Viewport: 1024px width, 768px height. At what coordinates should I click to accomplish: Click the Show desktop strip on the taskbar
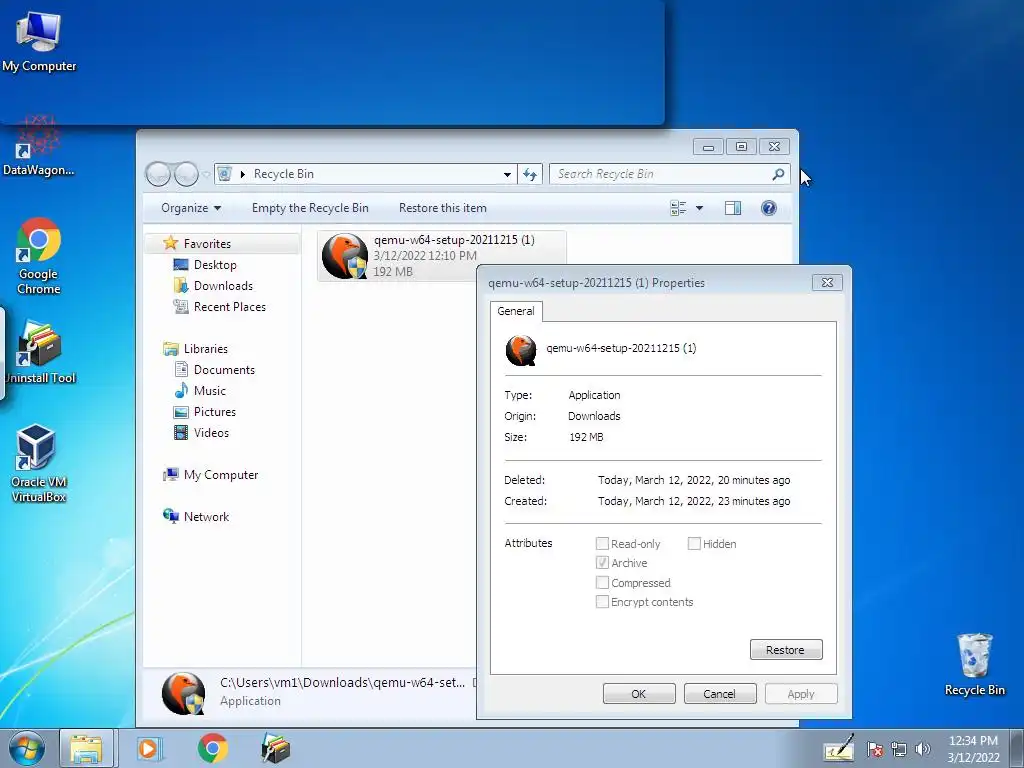coord(1017,748)
